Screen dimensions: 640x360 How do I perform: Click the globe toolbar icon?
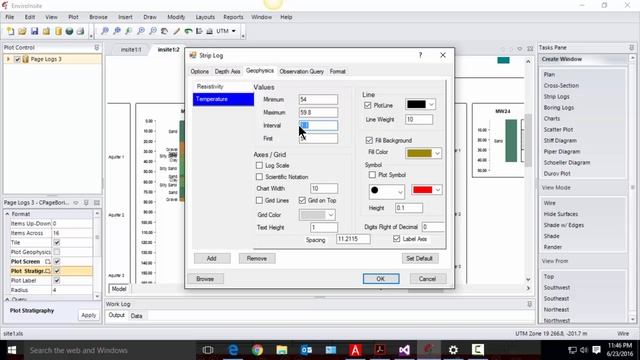click(69, 31)
